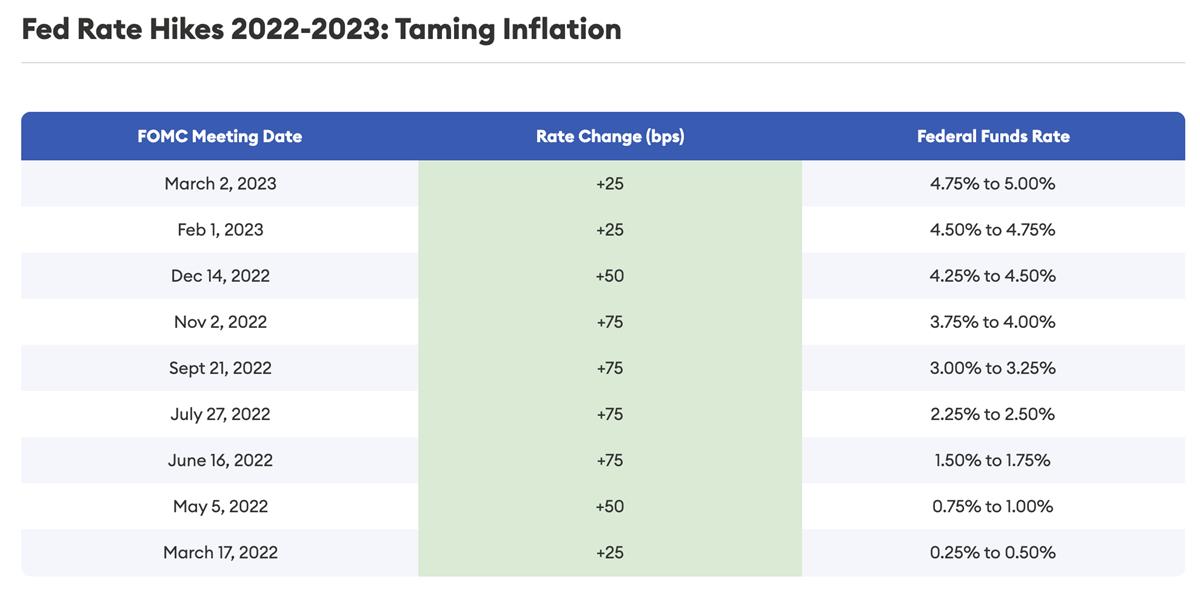Click the Federal Funds Rate column header
1200x597 pixels.
point(993,136)
